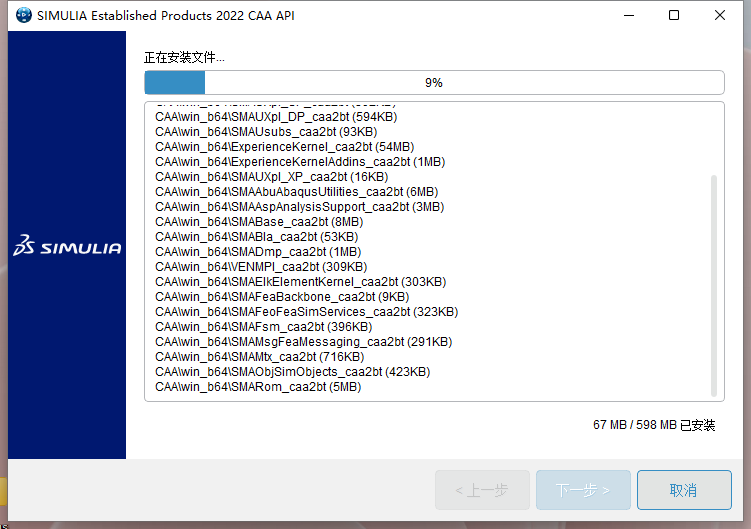Screen dimensions: 751x529
Task: Select the SMAAbuAbaqusUtilities_caa2bt (6MB) line
Action: (296, 192)
